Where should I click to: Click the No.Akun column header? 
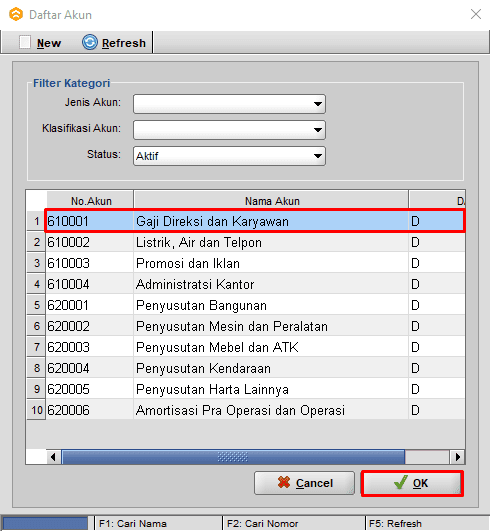90,201
